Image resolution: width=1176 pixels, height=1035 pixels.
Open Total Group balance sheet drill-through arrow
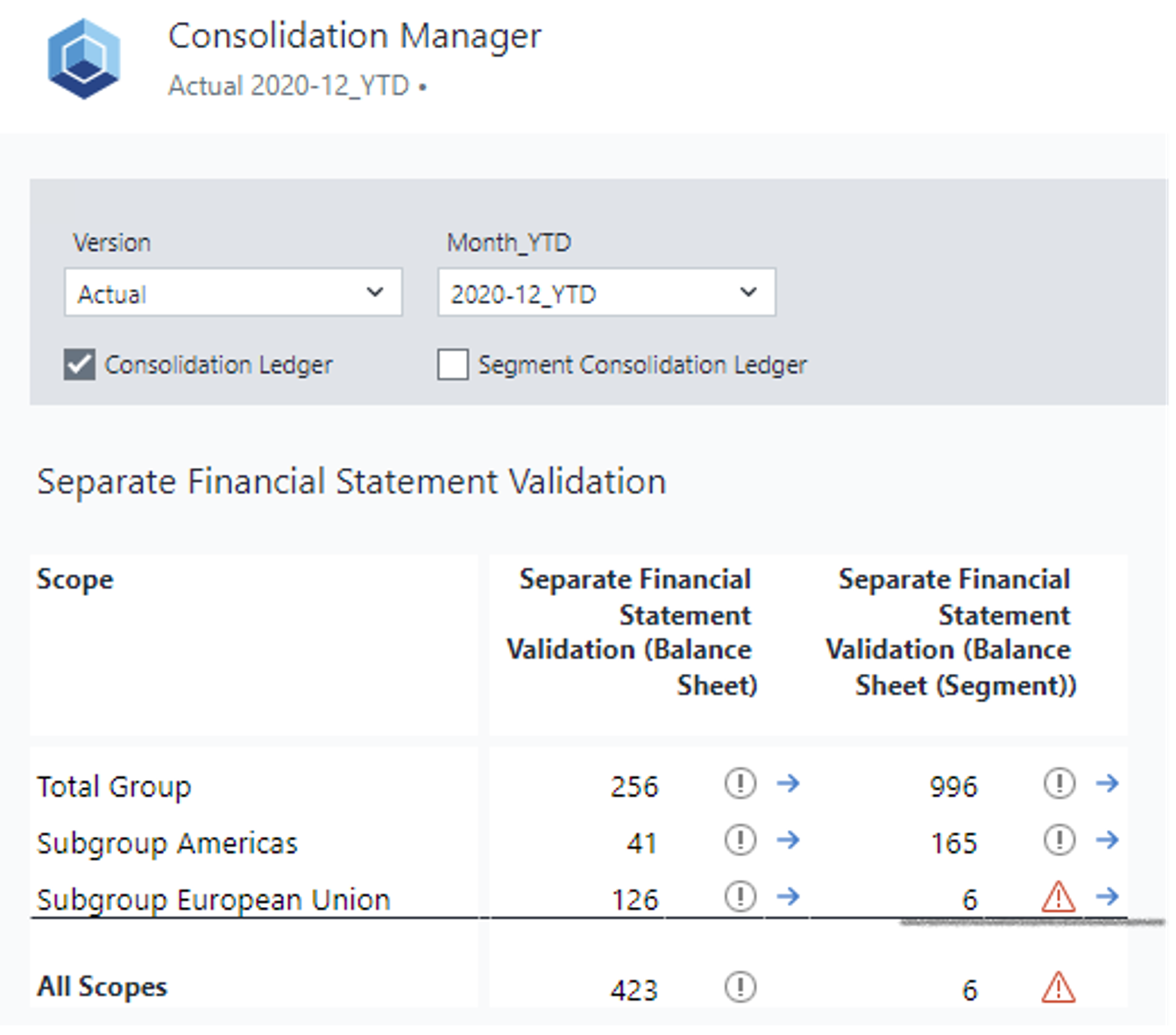click(788, 783)
